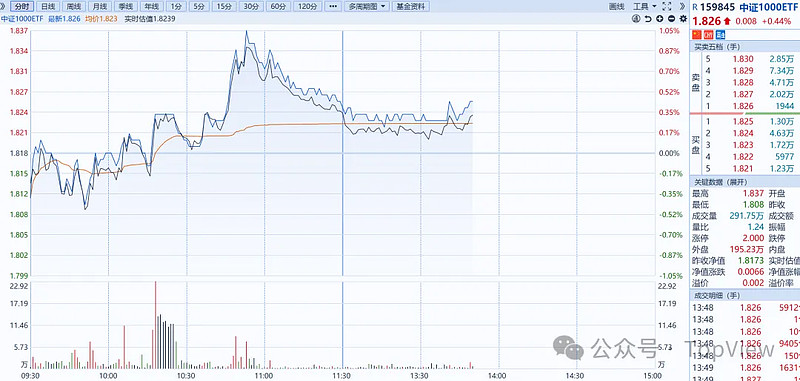The width and height of the screenshot is (800, 381).
Task: Select the 分时 chart tab
Action: [x=21, y=7]
